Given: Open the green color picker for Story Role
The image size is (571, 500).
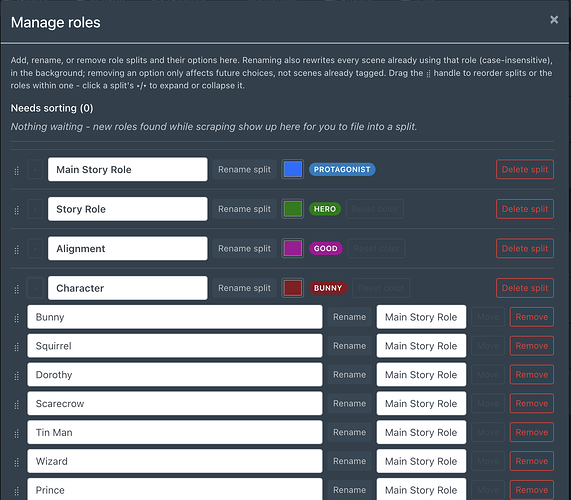Looking at the screenshot, I should [x=292, y=209].
